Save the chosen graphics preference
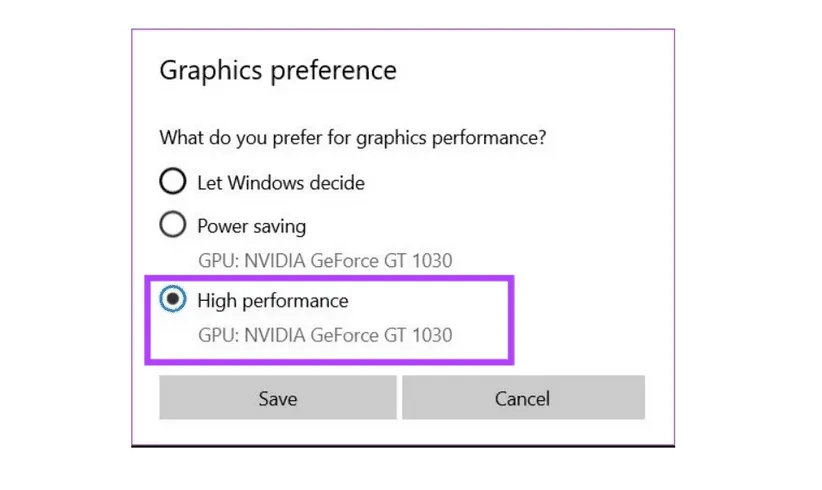This screenshot has height=490, width=822. pos(277,398)
